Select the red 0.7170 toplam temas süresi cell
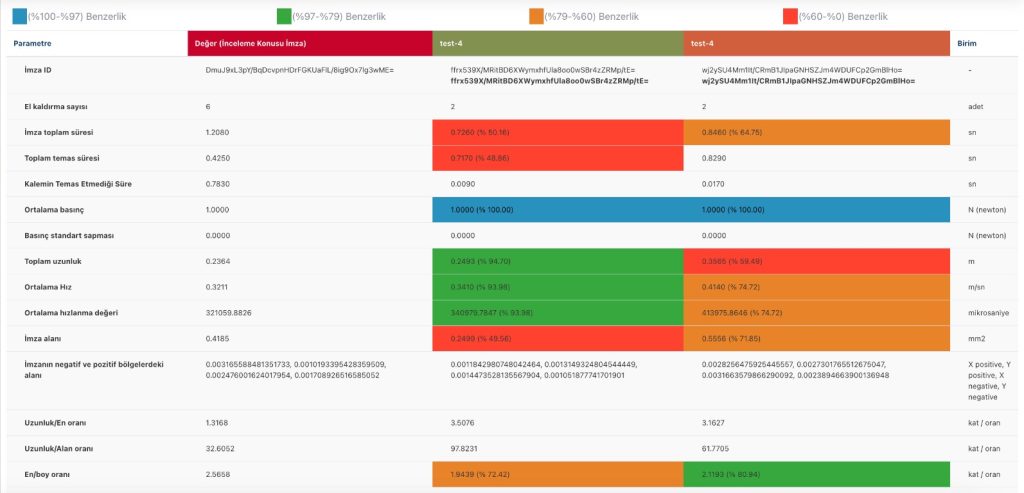 click(x=558, y=158)
